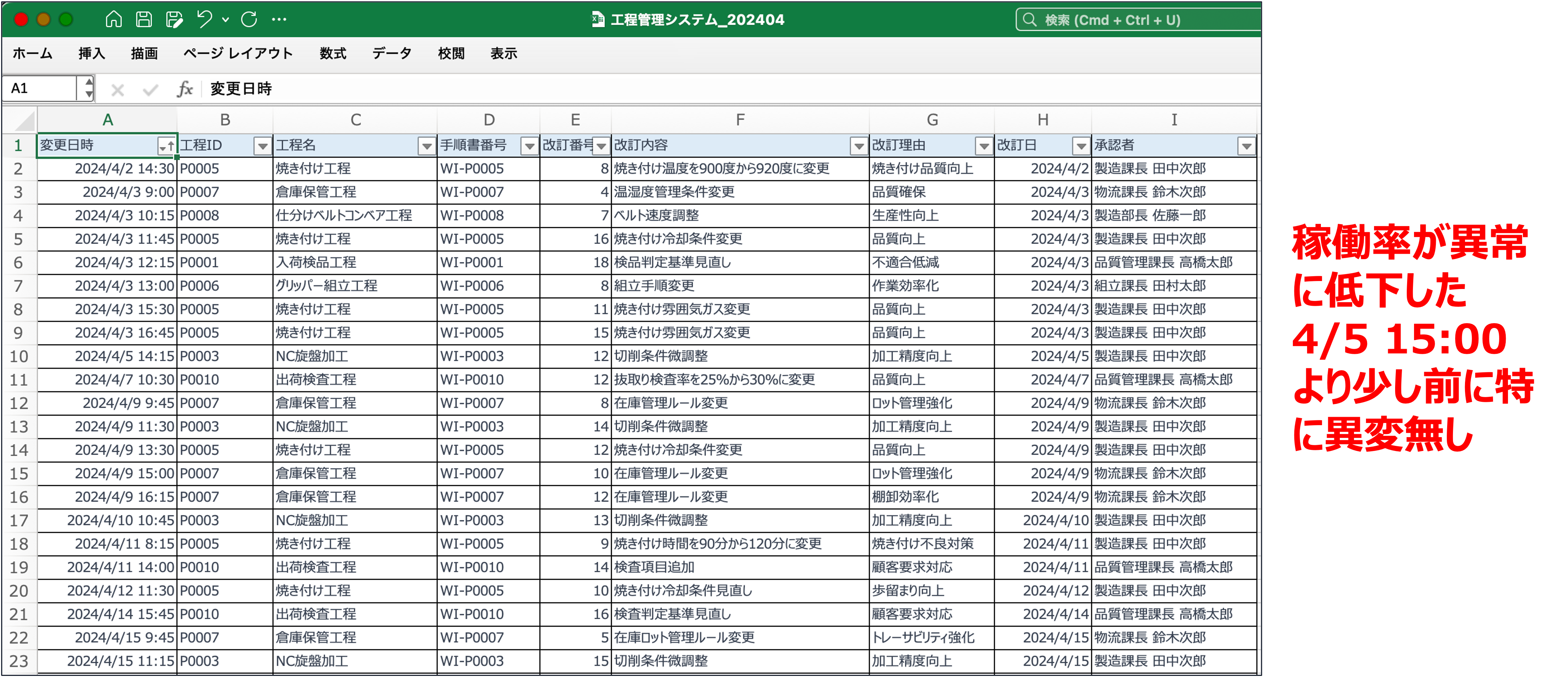Click the fx insert function icon

coord(185,90)
